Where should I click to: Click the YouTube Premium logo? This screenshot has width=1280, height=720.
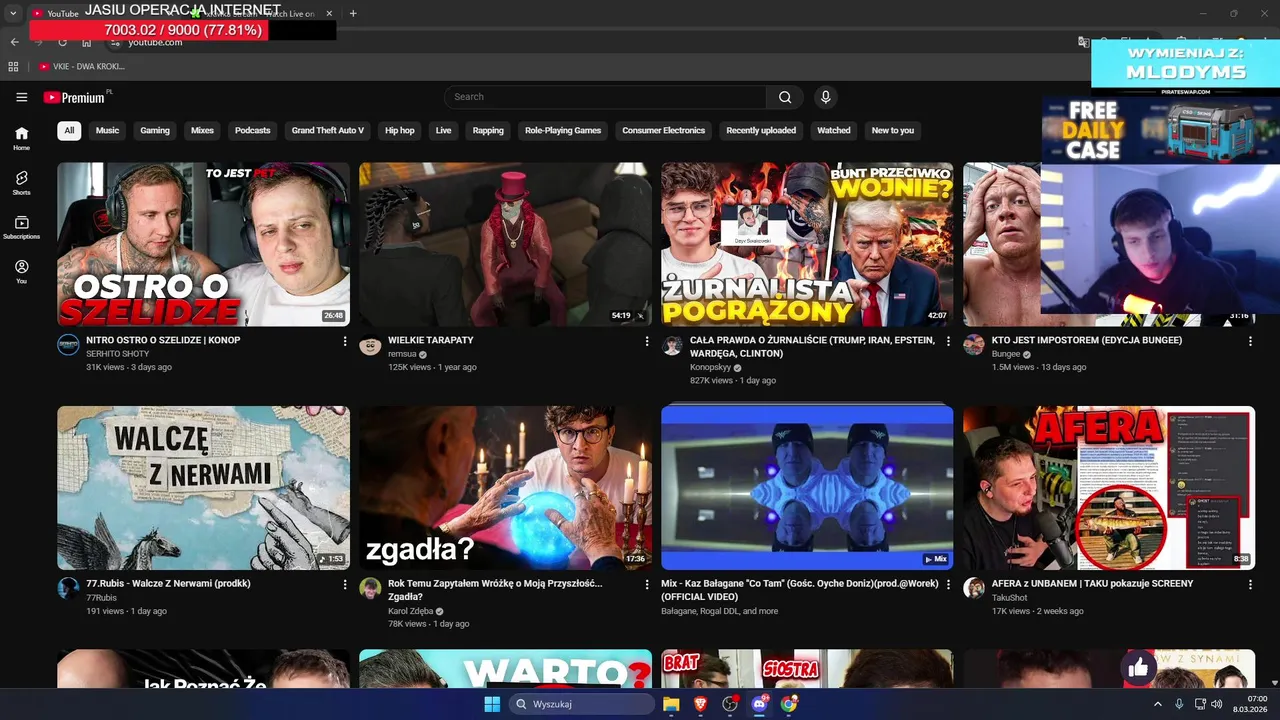coord(74,97)
